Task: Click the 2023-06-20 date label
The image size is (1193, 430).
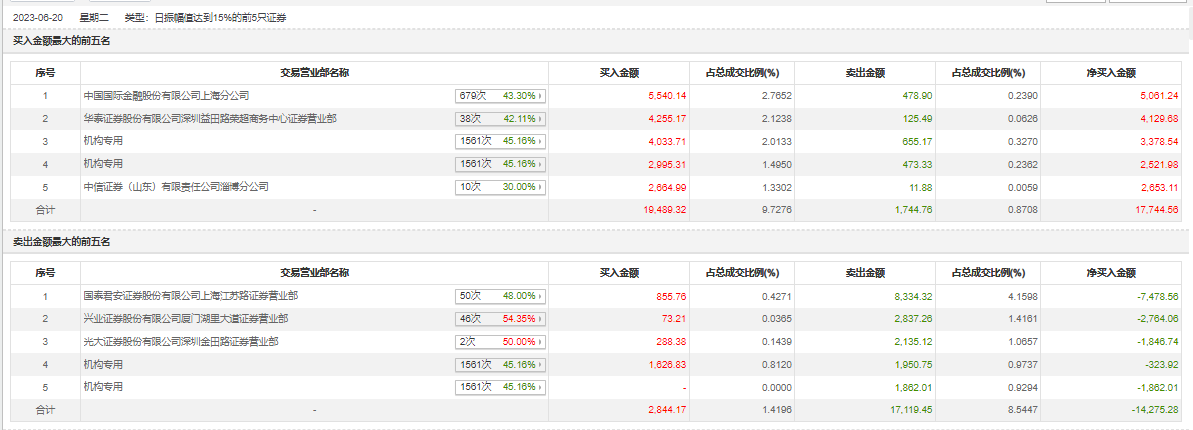Action: click(x=36, y=18)
